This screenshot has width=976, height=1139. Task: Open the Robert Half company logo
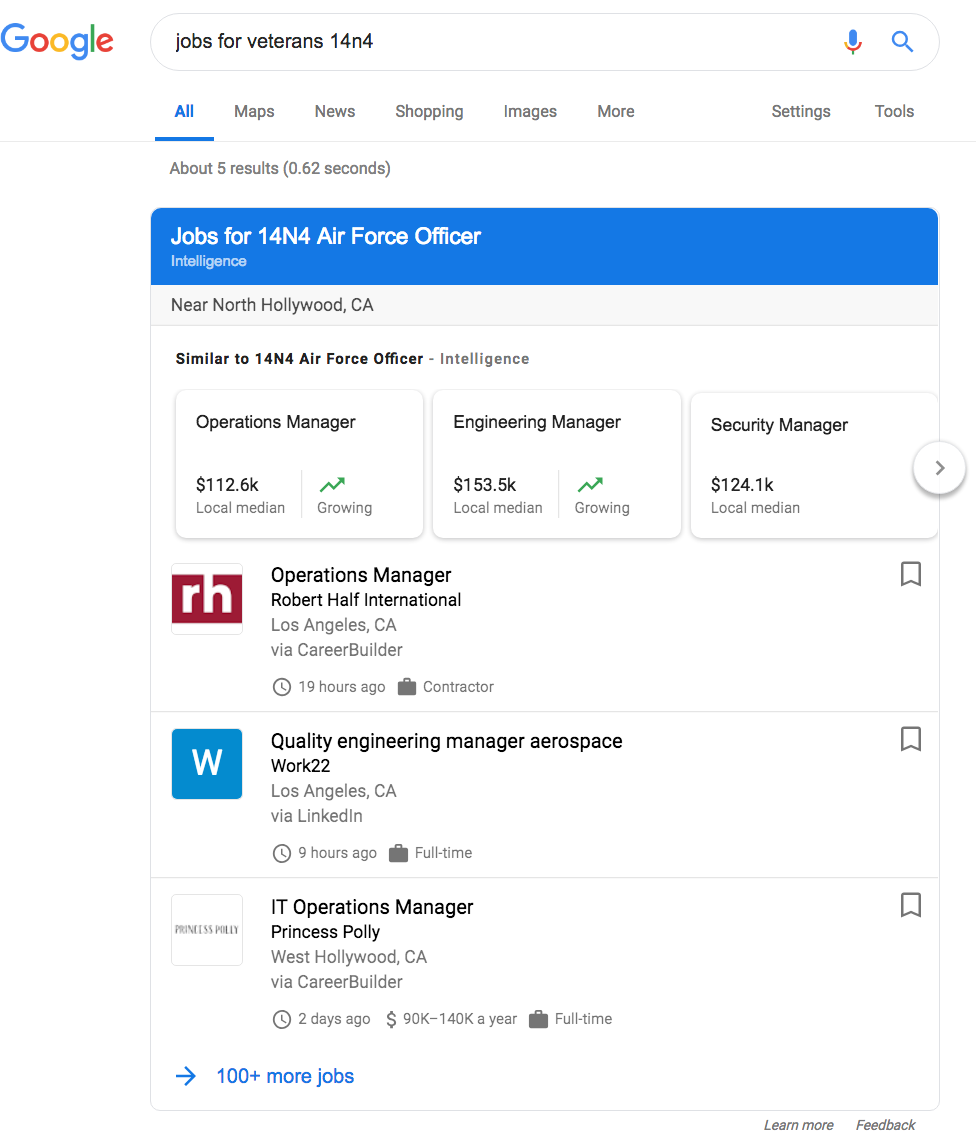coord(207,599)
